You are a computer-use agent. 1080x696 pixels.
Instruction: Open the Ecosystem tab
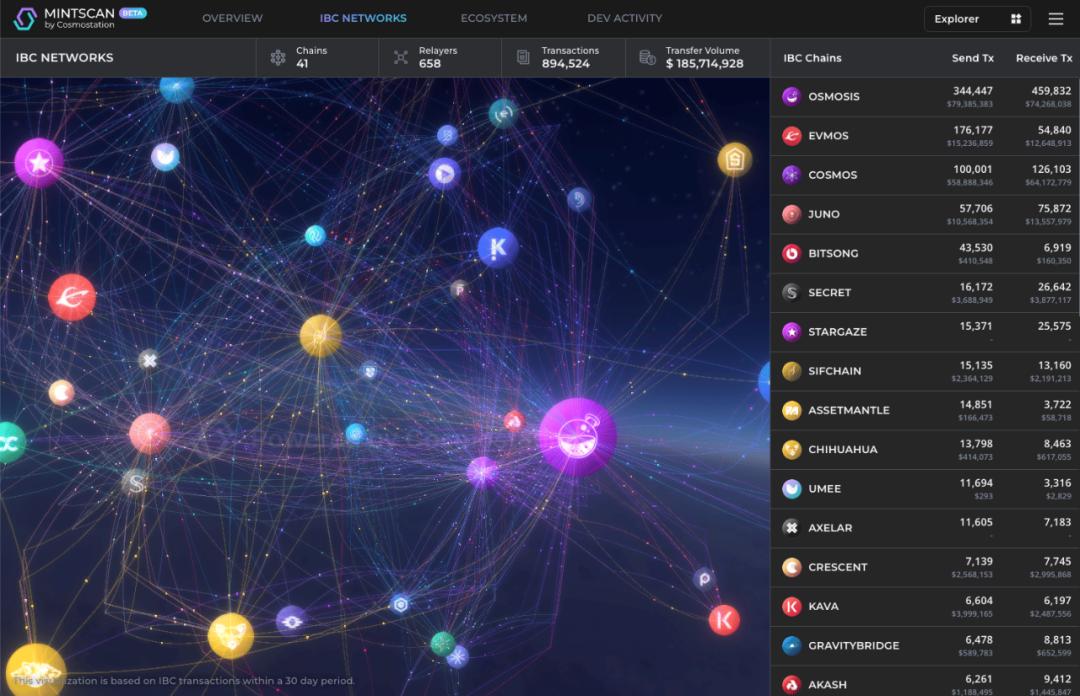coord(494,19)
